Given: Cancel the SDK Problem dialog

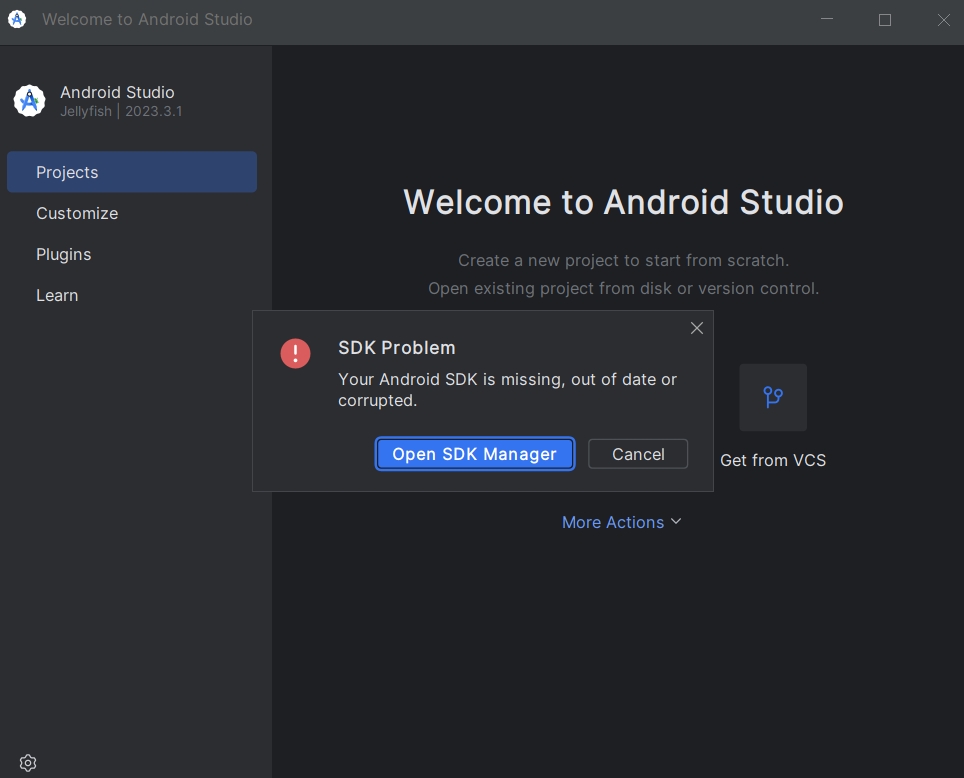Looking at the screenshot, I should (638, 454).
